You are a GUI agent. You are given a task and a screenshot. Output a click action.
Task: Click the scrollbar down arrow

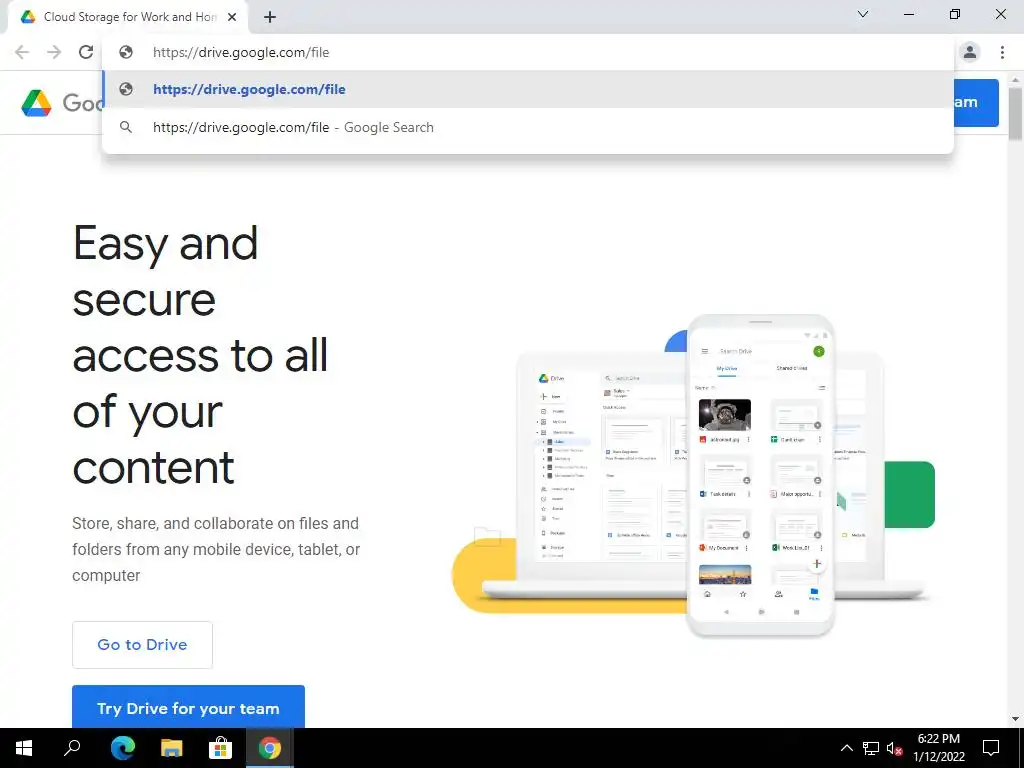tap(1016, 718)
